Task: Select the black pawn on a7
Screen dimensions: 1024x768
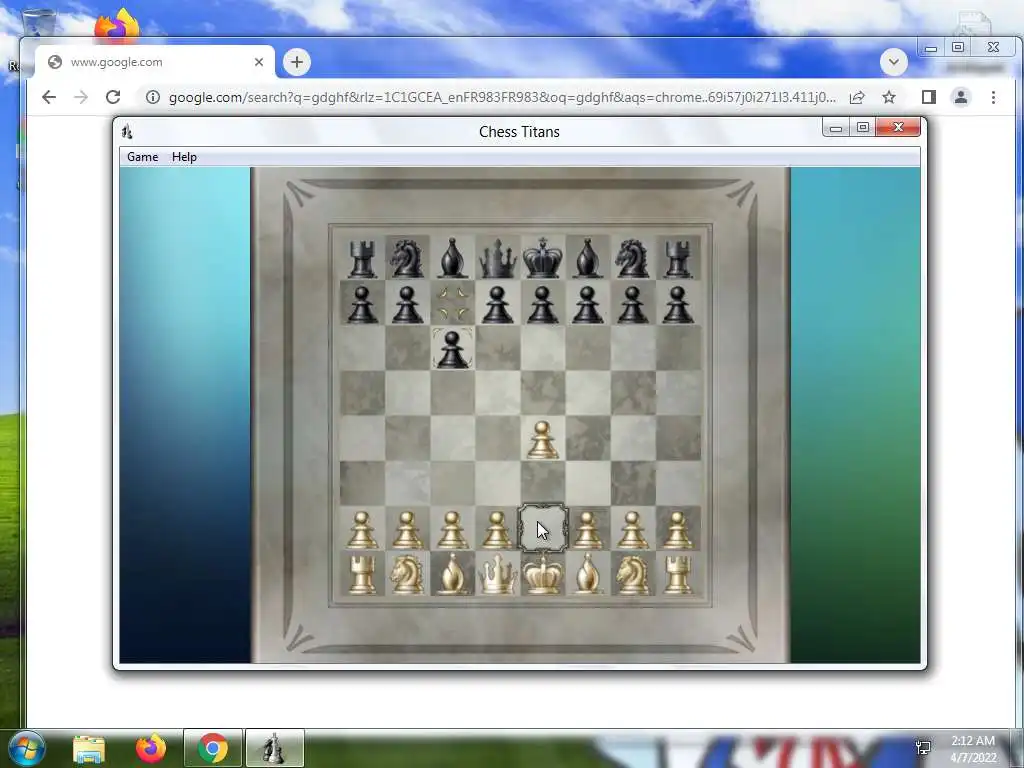Action: [362, 304]
